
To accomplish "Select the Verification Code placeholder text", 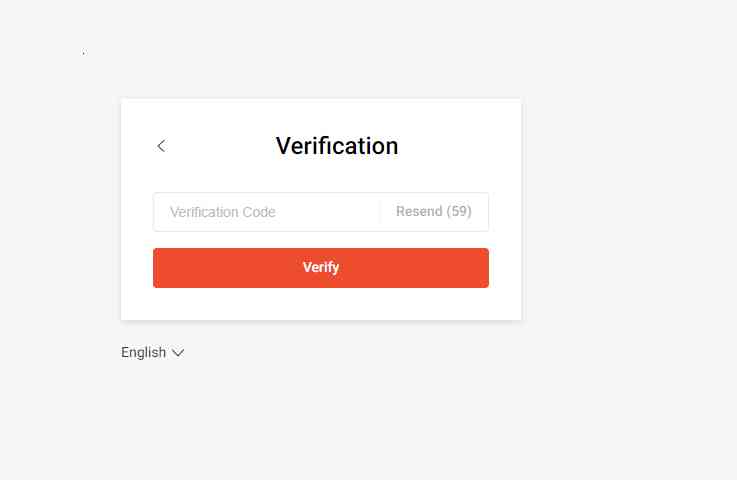I will point(223,212).
